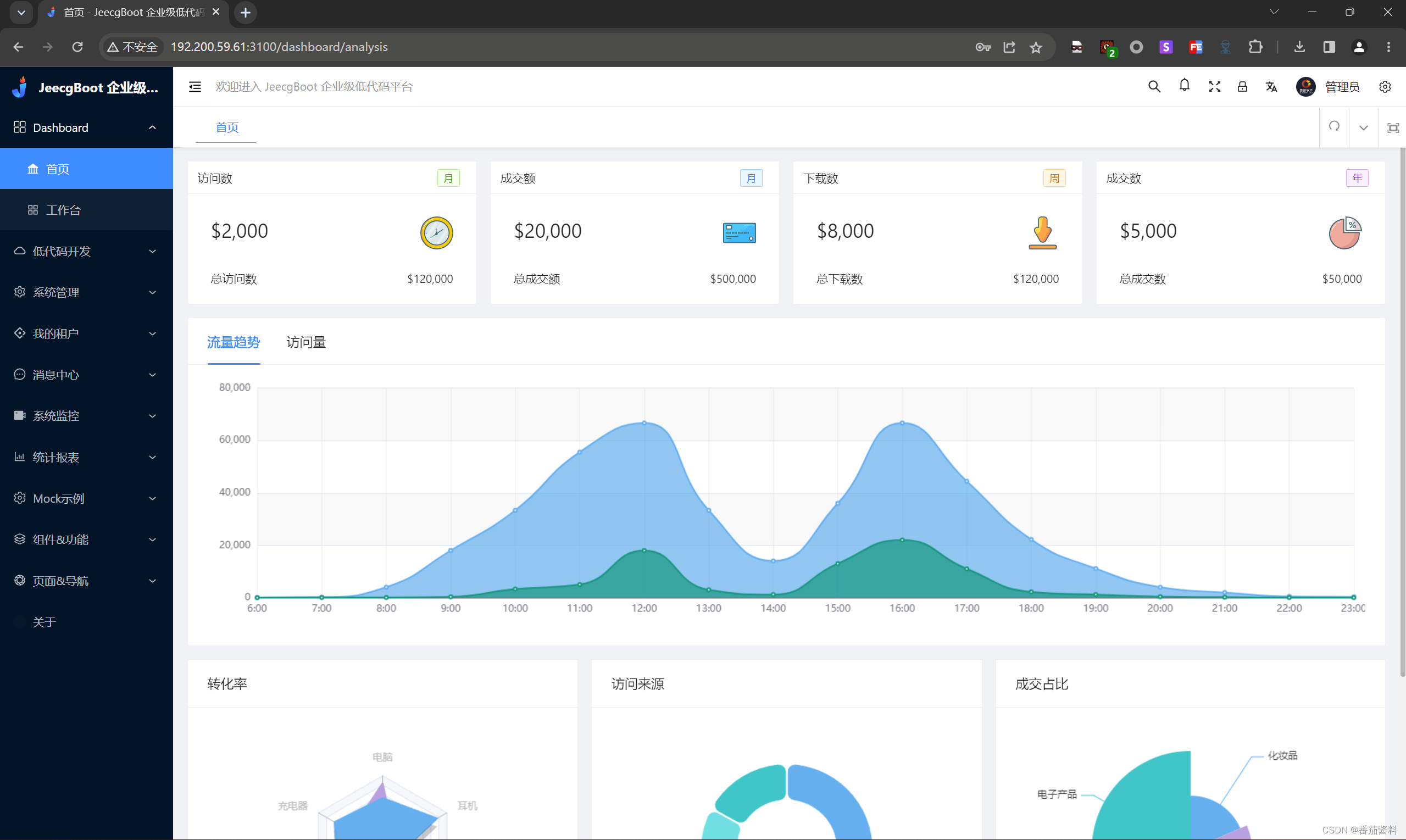The width and height of the screenshot is (1406, 840).
Task: Open 工作台 in the sidebar
Action: 87,210
